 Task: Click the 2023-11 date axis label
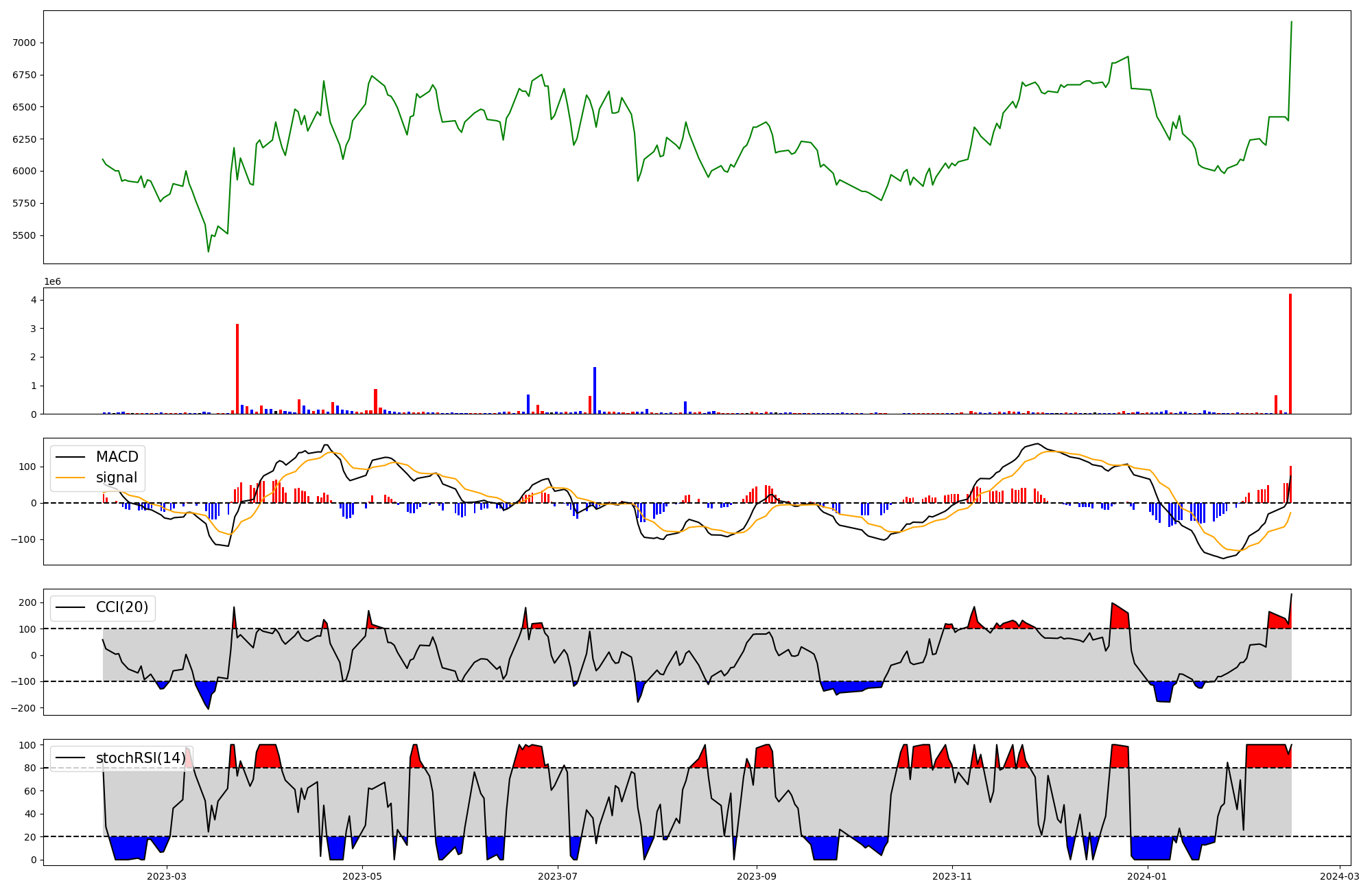(952, 876)
